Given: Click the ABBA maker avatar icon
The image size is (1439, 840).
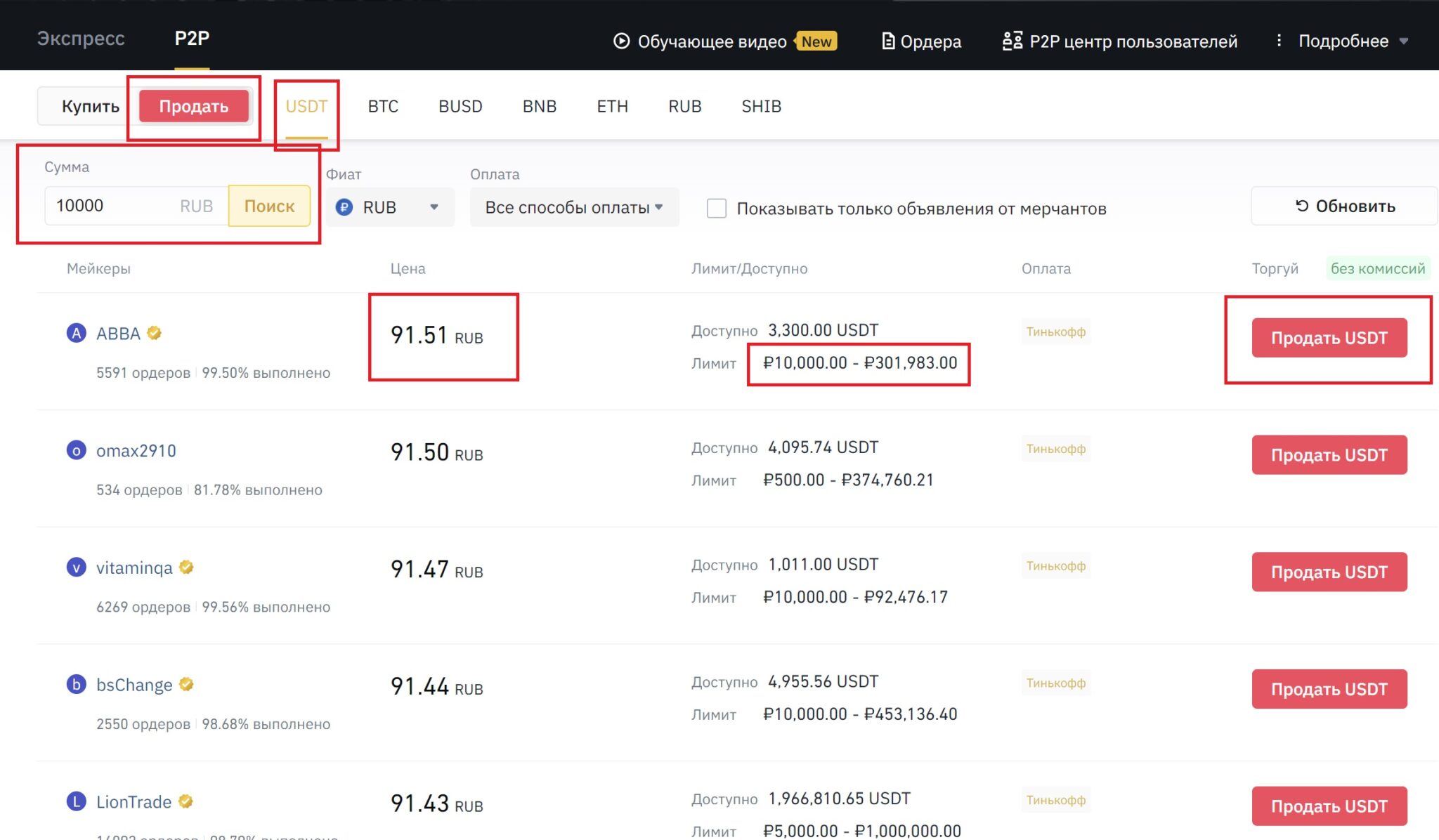Looking at the screenshot, I should (76, 333).
